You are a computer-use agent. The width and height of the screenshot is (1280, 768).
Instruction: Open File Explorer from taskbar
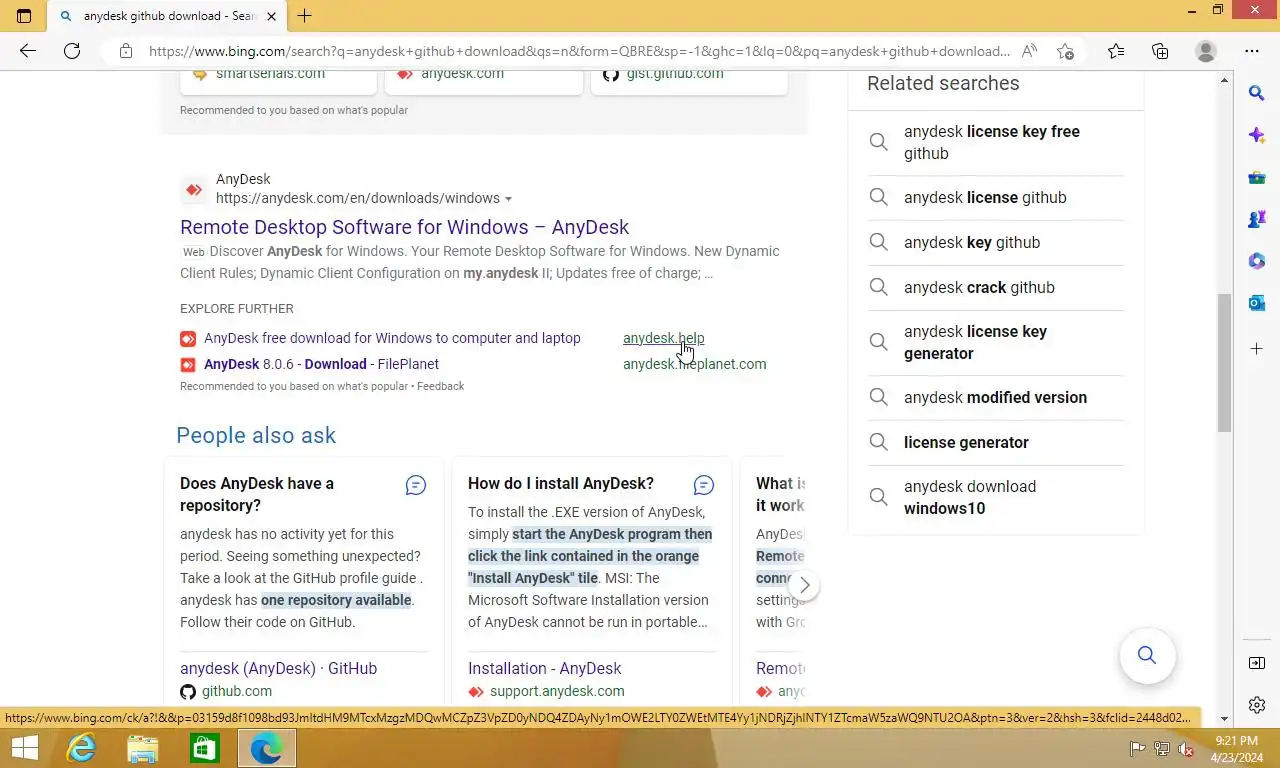click(x=143, y=748)
